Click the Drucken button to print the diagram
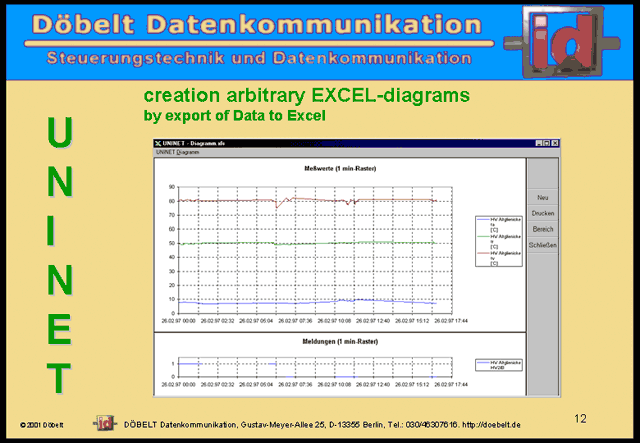The image size is (640, 443). (x=542, y=213)
